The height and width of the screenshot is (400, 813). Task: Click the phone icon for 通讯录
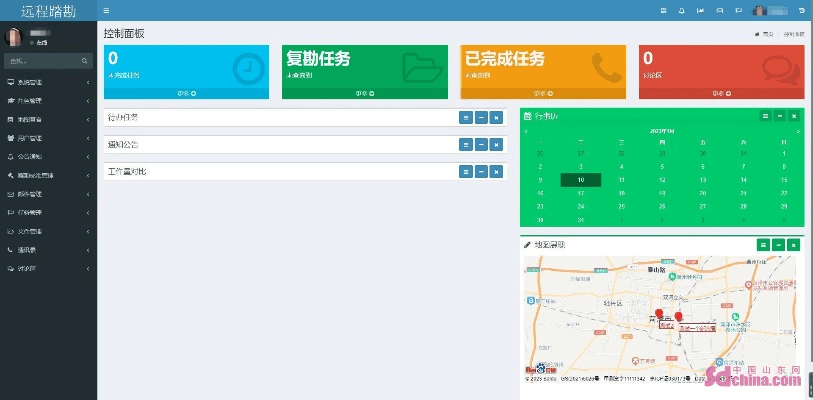[x=10, y=250]
